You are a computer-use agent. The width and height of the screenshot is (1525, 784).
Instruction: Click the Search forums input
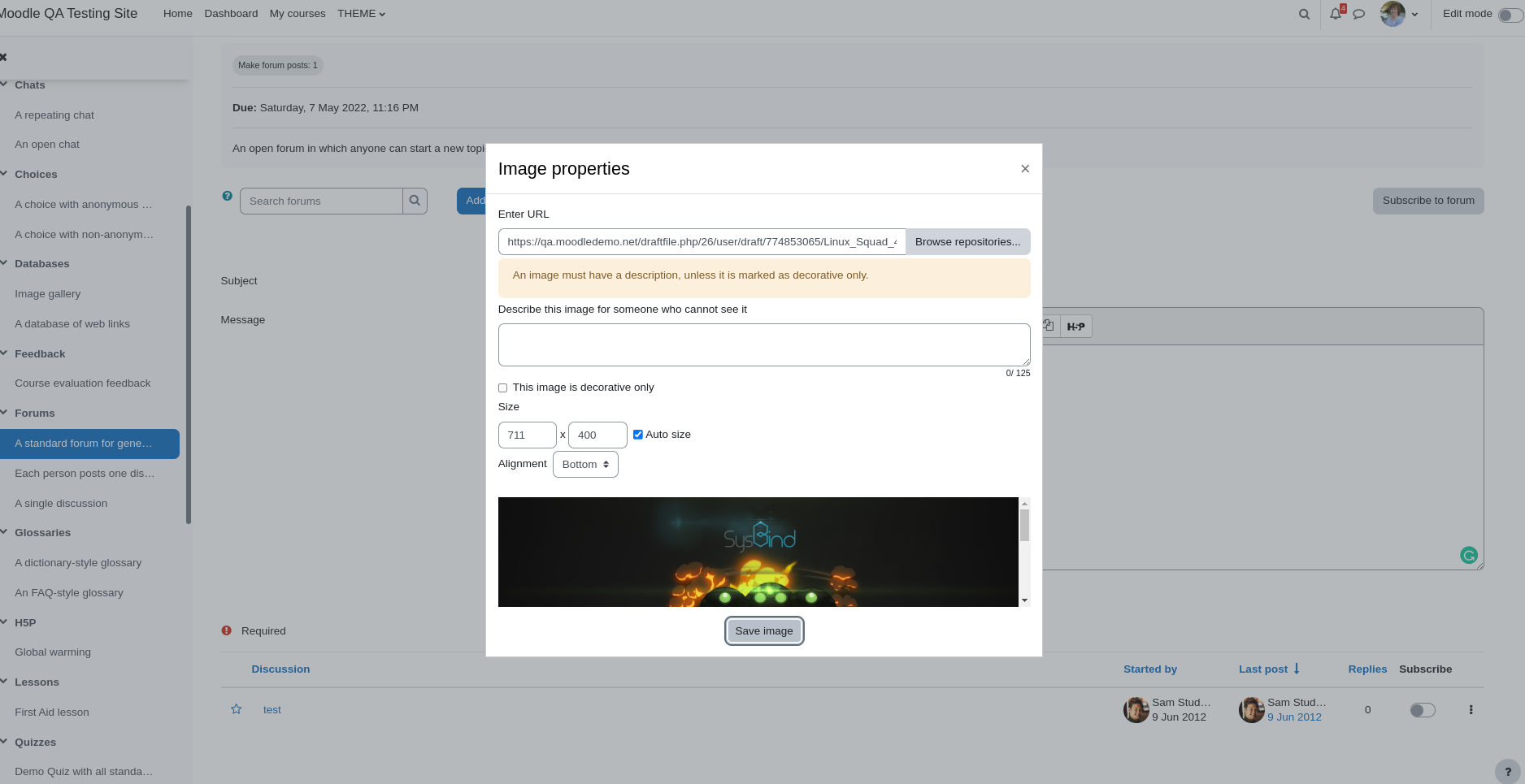tap(321, 201)
